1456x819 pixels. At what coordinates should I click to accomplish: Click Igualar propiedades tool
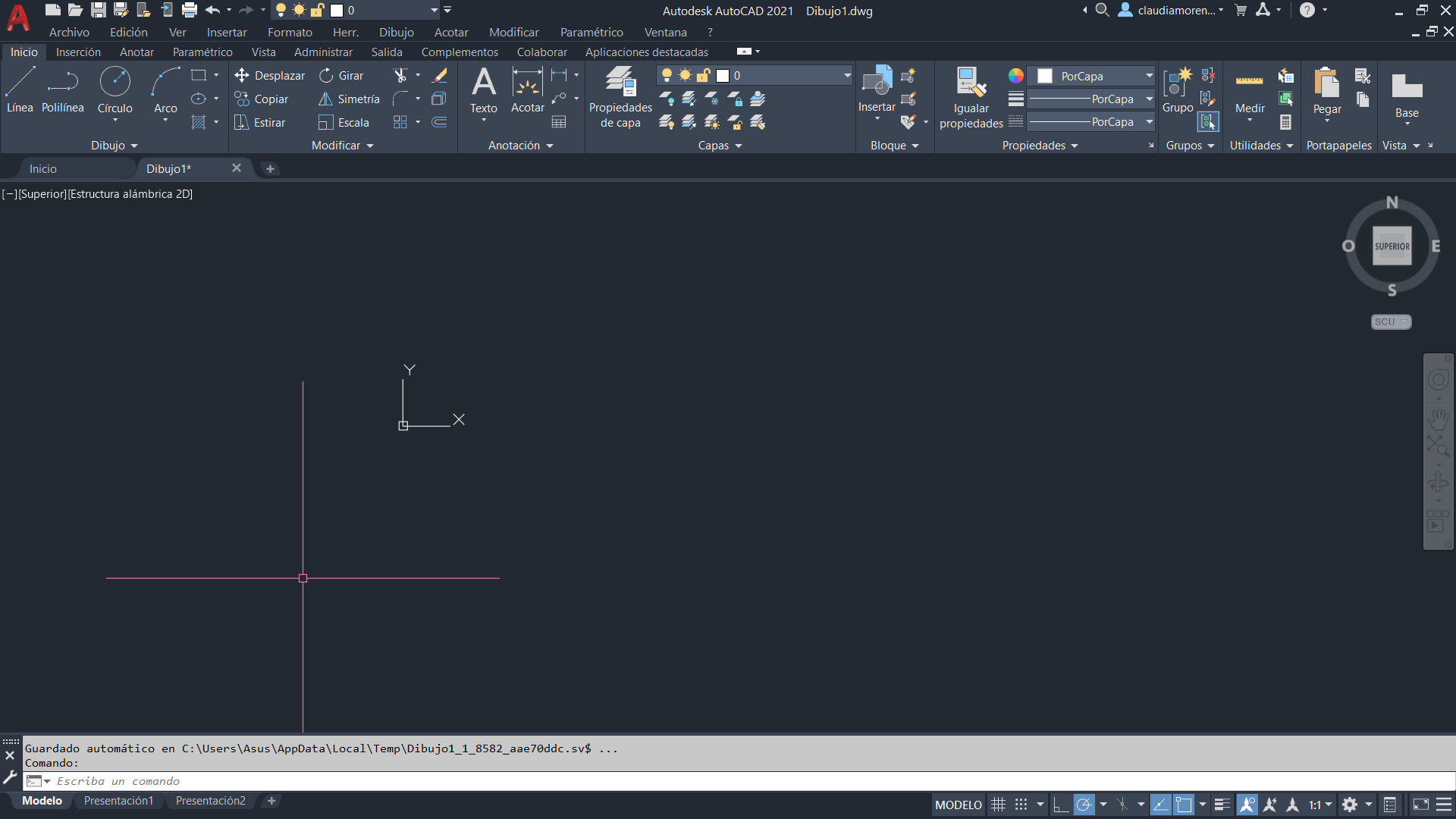(x=971, y=97)
